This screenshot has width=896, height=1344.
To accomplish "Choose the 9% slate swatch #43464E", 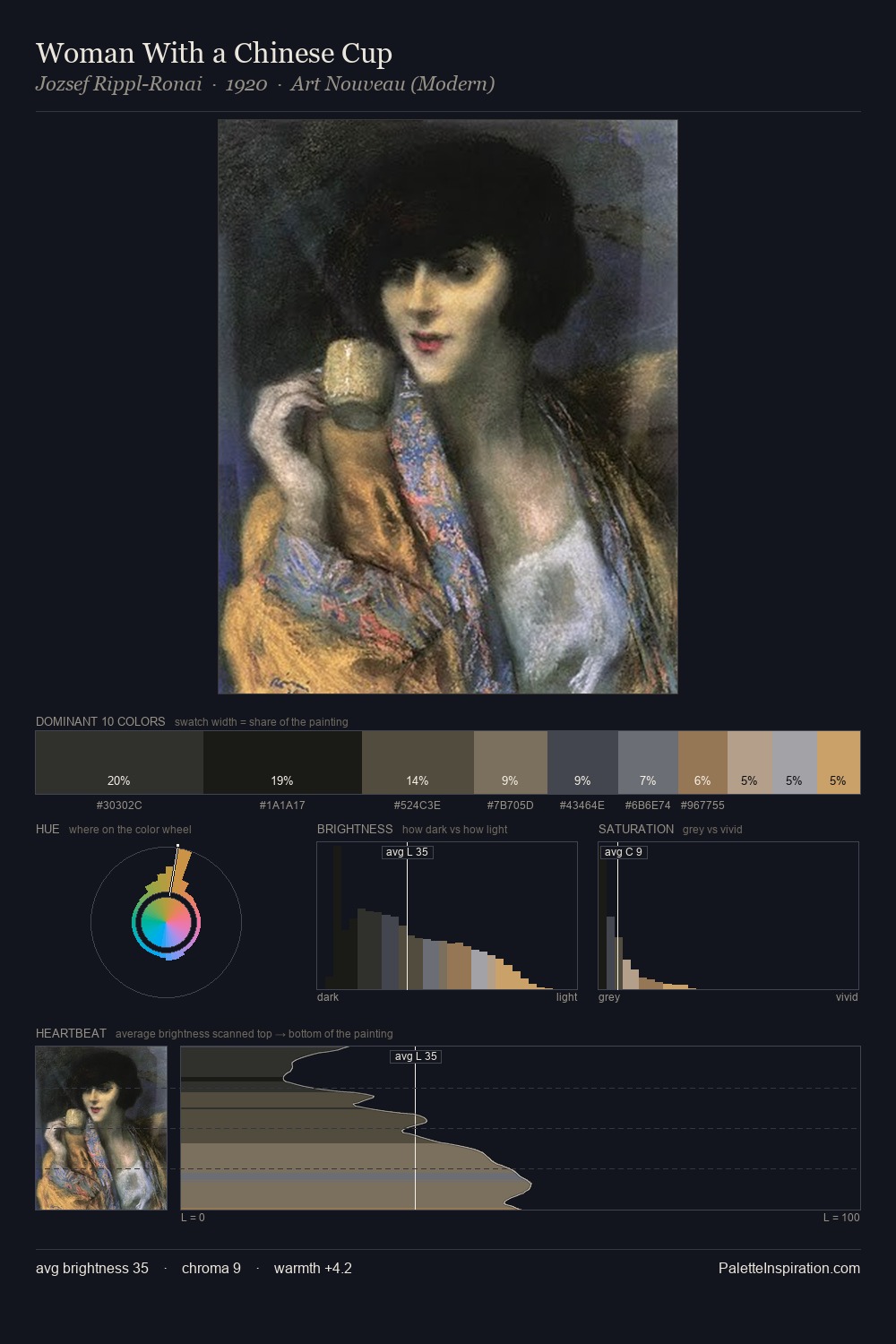I will [582, 762].
